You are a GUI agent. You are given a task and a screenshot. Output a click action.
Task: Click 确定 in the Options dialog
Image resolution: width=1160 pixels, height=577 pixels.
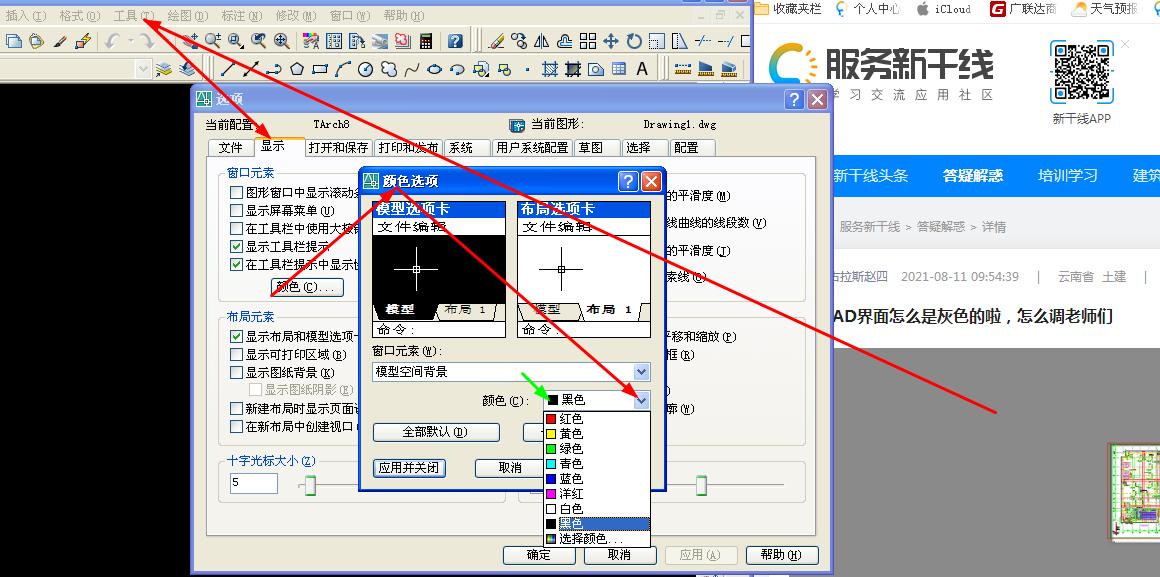tap(539, 555)
